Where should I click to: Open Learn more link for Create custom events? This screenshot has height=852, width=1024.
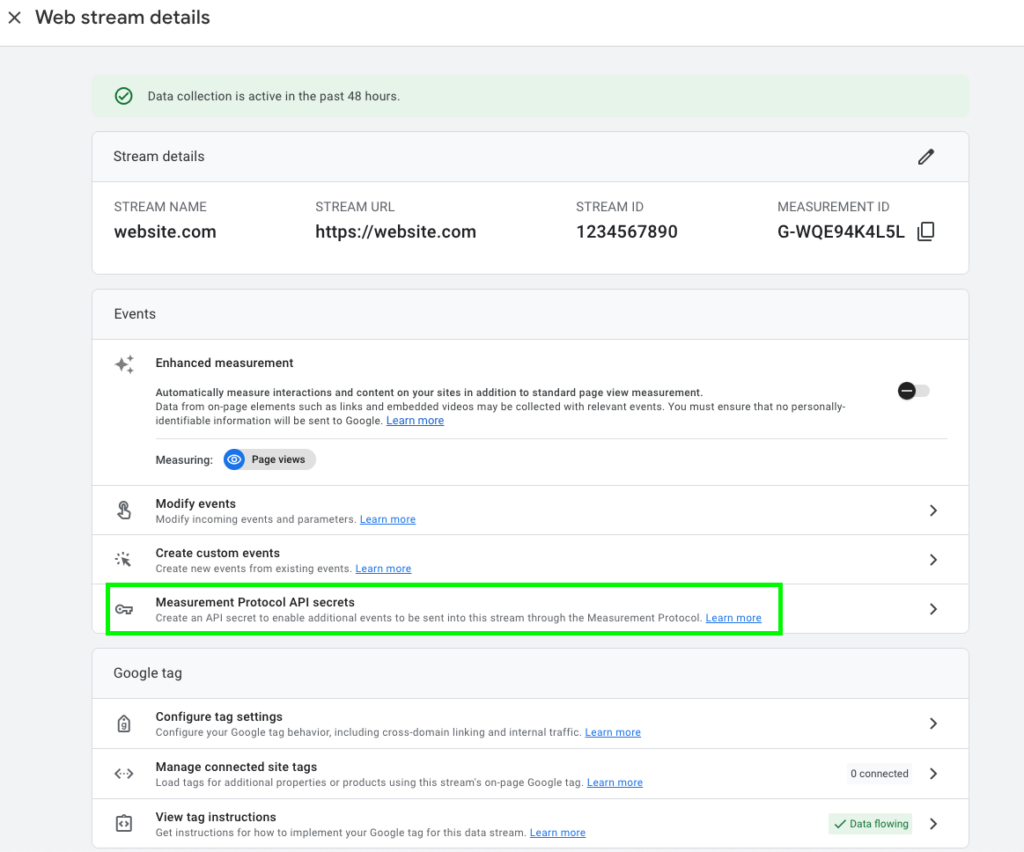[383, 569]
